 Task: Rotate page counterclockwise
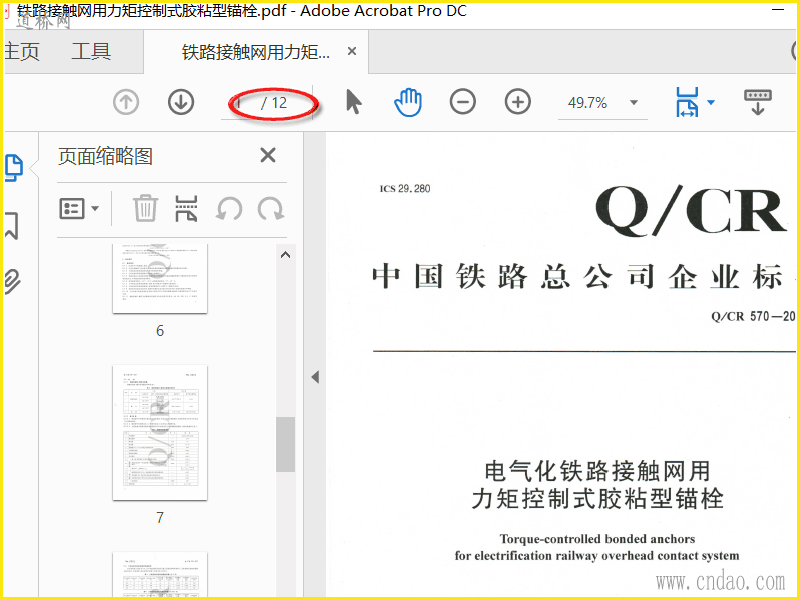pos(229,209)
